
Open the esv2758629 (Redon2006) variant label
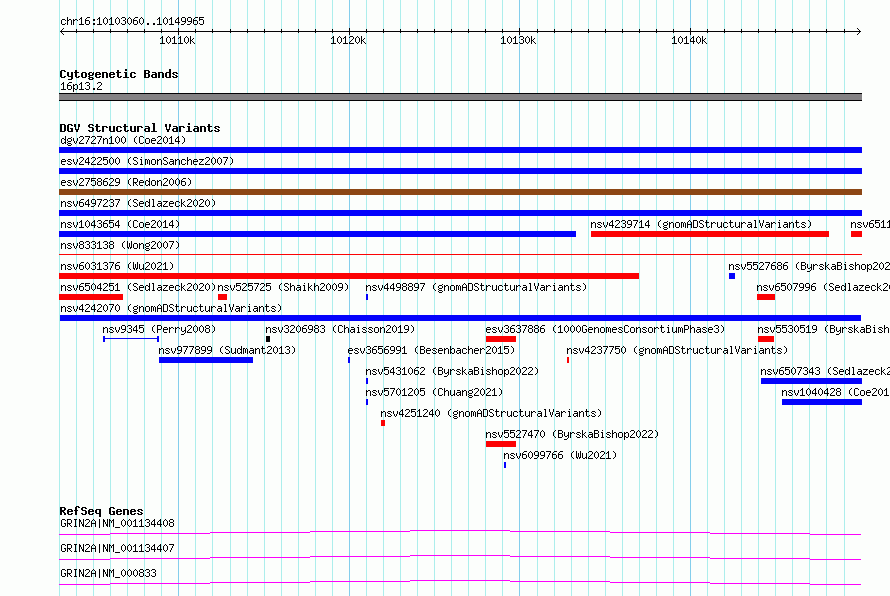(x=126, y=182)
